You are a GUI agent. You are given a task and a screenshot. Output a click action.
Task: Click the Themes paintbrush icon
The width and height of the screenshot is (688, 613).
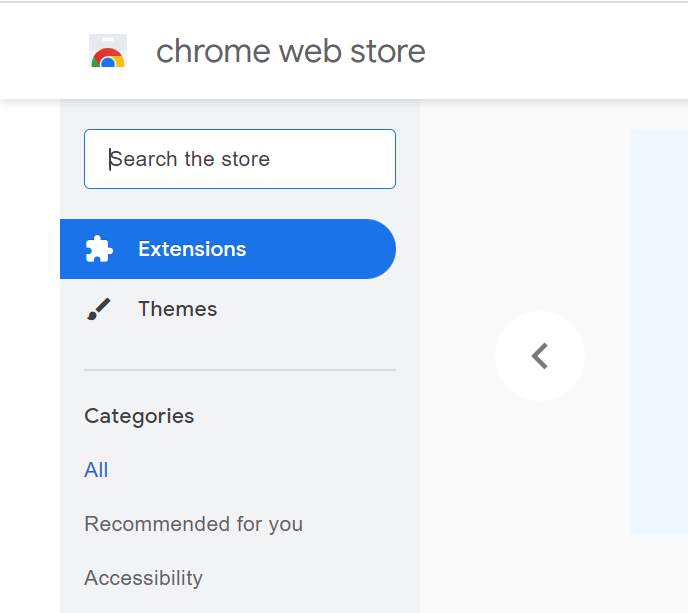pos(99,309)
